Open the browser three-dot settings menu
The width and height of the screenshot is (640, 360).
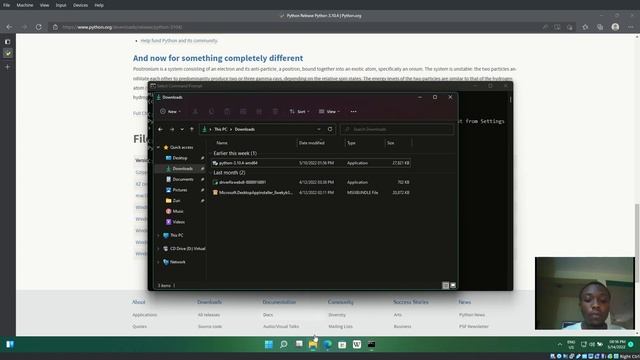(x=631, y=27)
